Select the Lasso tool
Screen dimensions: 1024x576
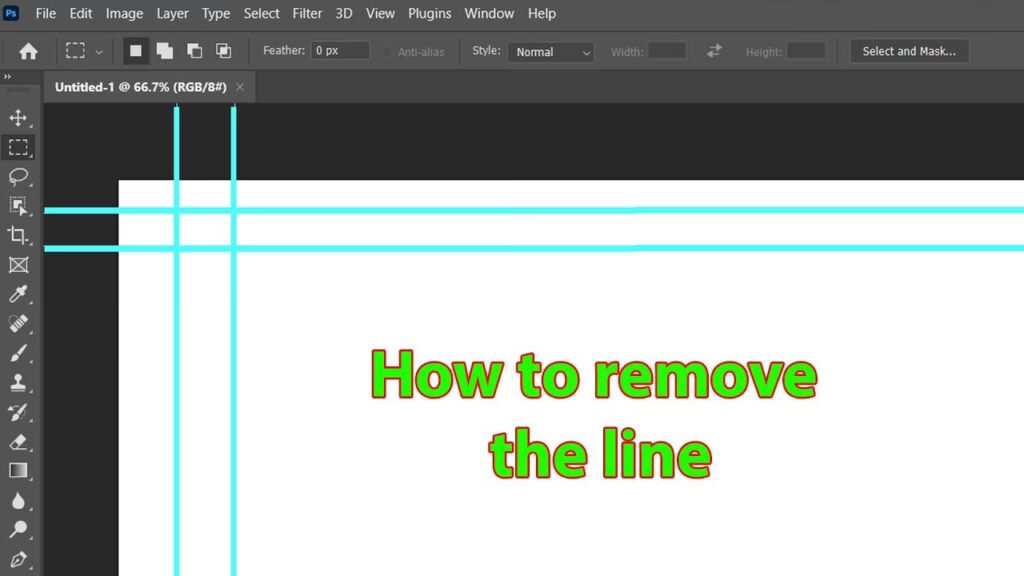[18, 177]
